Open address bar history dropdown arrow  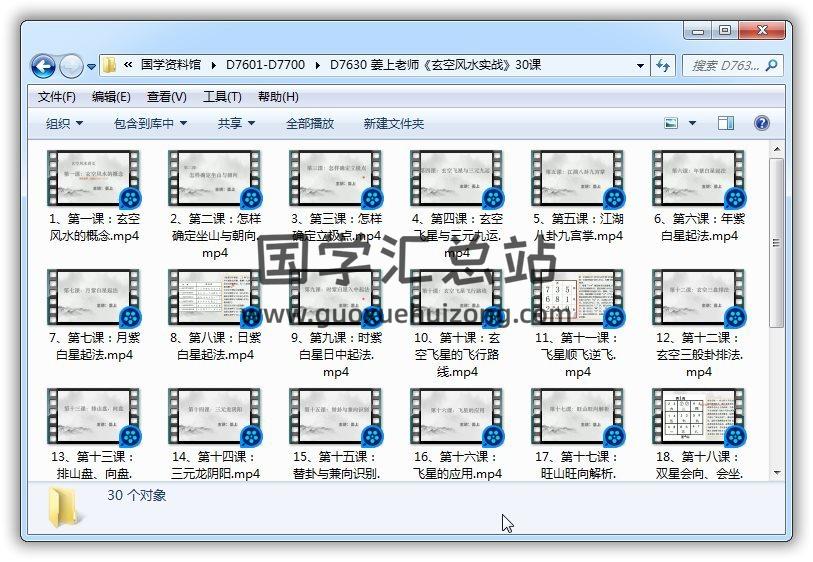[x=640, y=65]
